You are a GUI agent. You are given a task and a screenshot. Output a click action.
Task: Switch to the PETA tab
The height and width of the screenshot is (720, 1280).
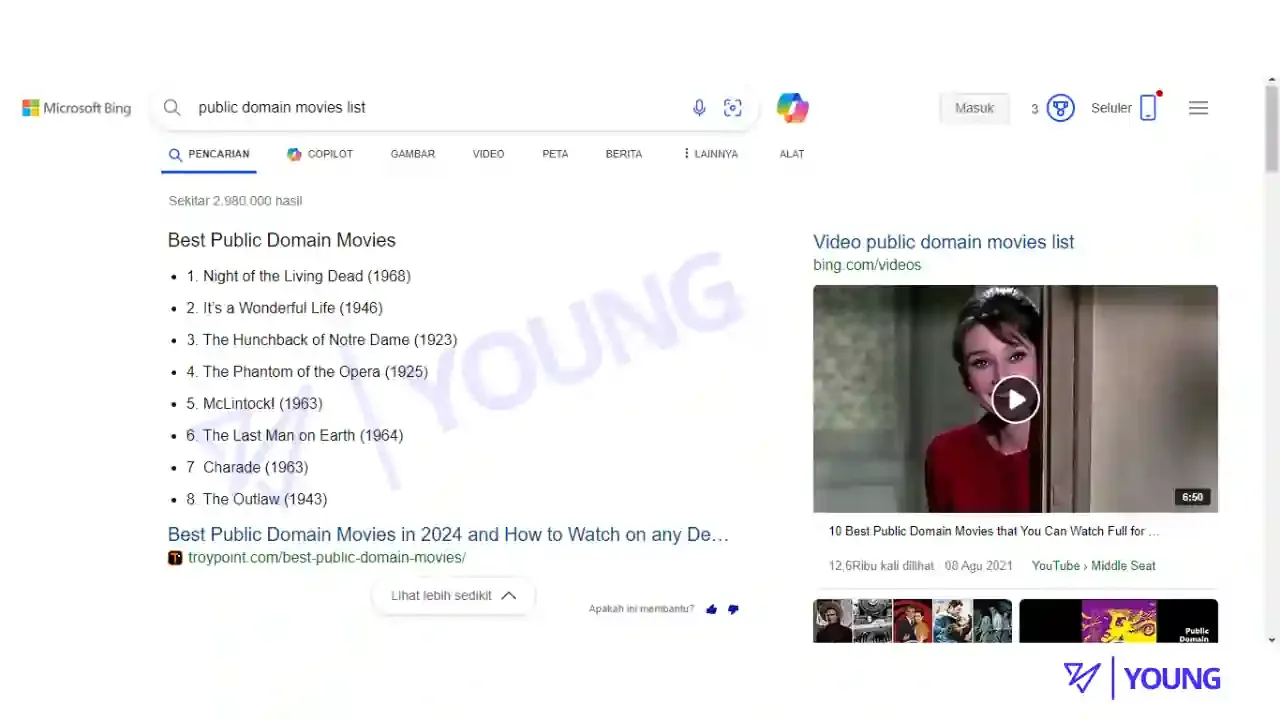coord(555,154)
